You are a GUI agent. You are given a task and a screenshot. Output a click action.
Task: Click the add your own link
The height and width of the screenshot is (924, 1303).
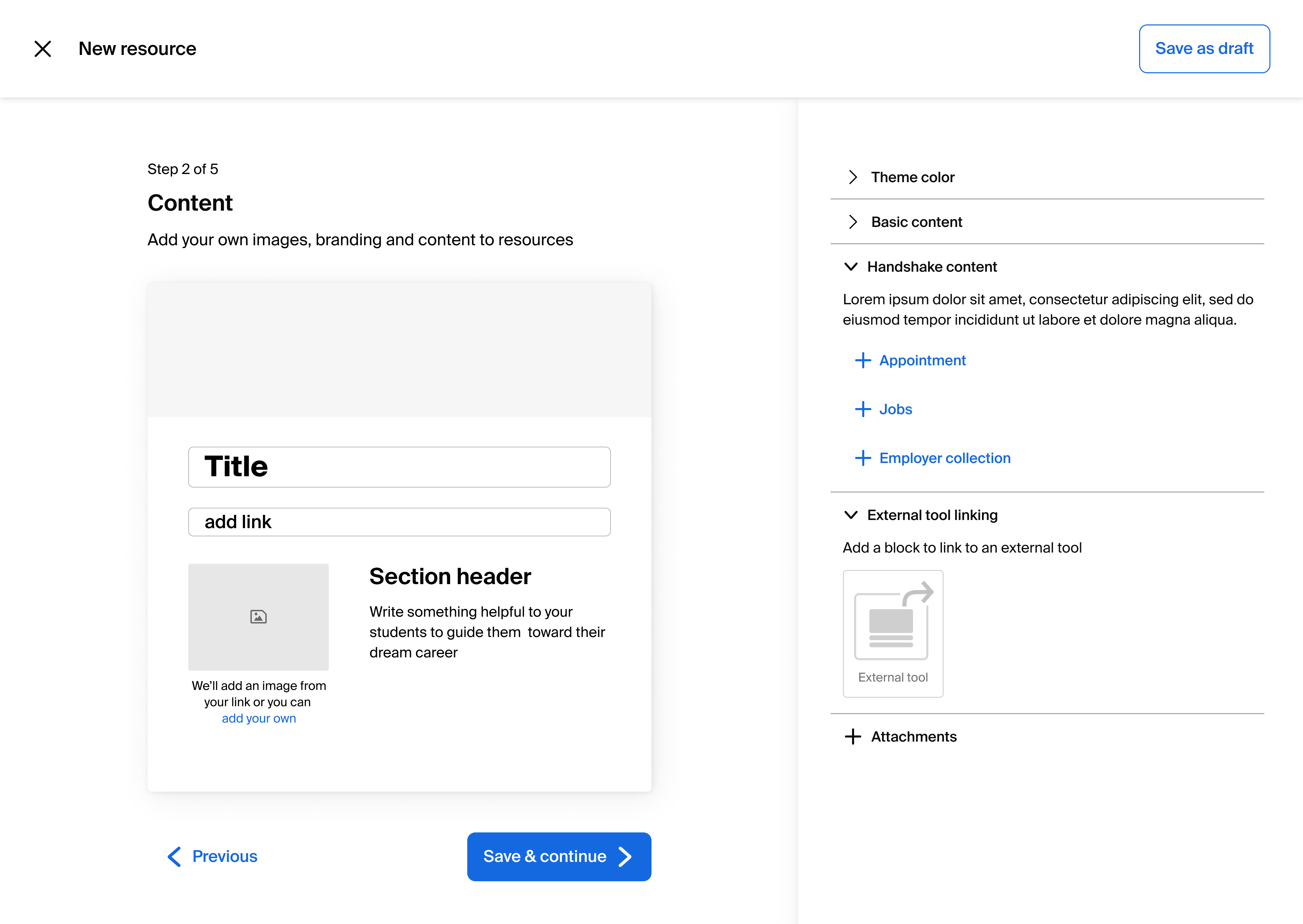(258, 718)
